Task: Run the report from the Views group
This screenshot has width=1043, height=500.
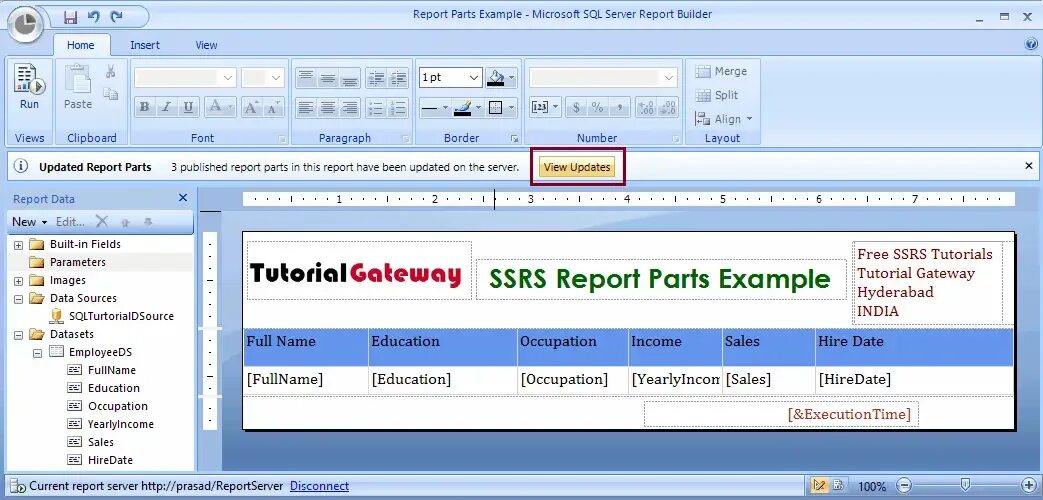Action: click(x=29, y=87)
